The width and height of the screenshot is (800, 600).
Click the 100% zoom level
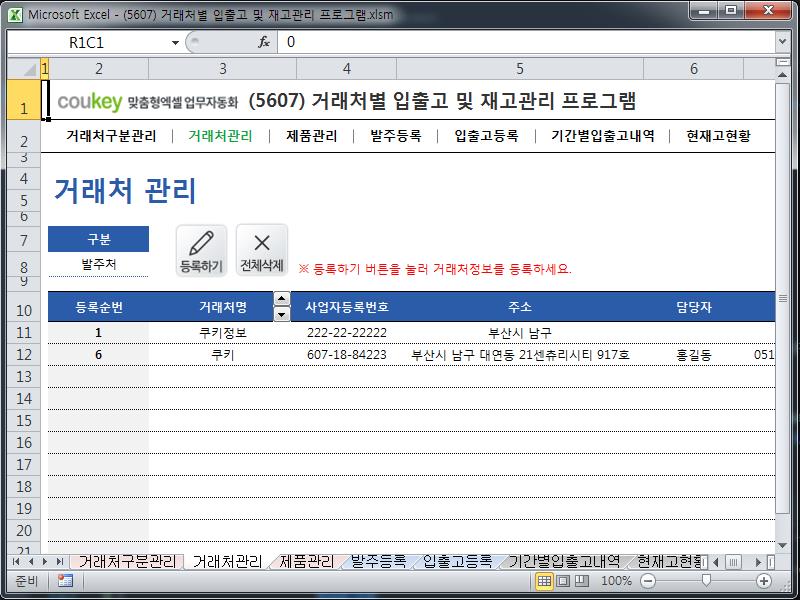click(616, 581)
